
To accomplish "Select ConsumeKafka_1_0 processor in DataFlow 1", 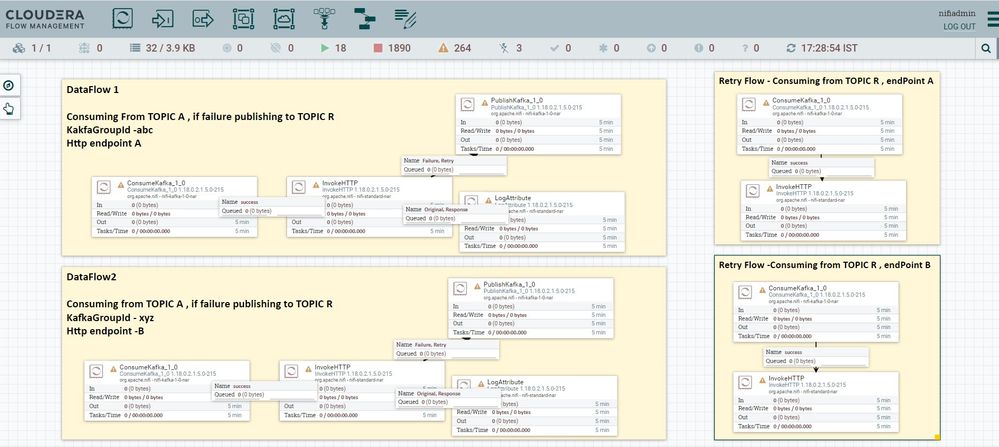I will (175, 207).
